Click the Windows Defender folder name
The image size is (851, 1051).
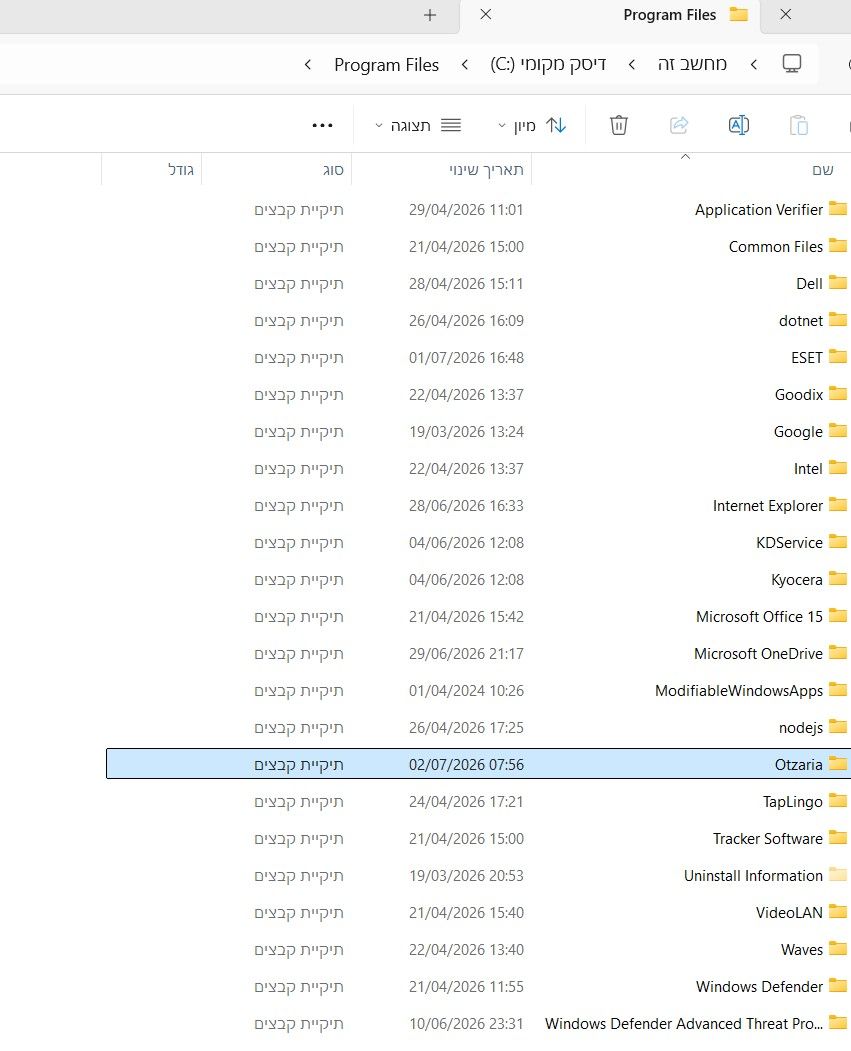tap(759, 987)
